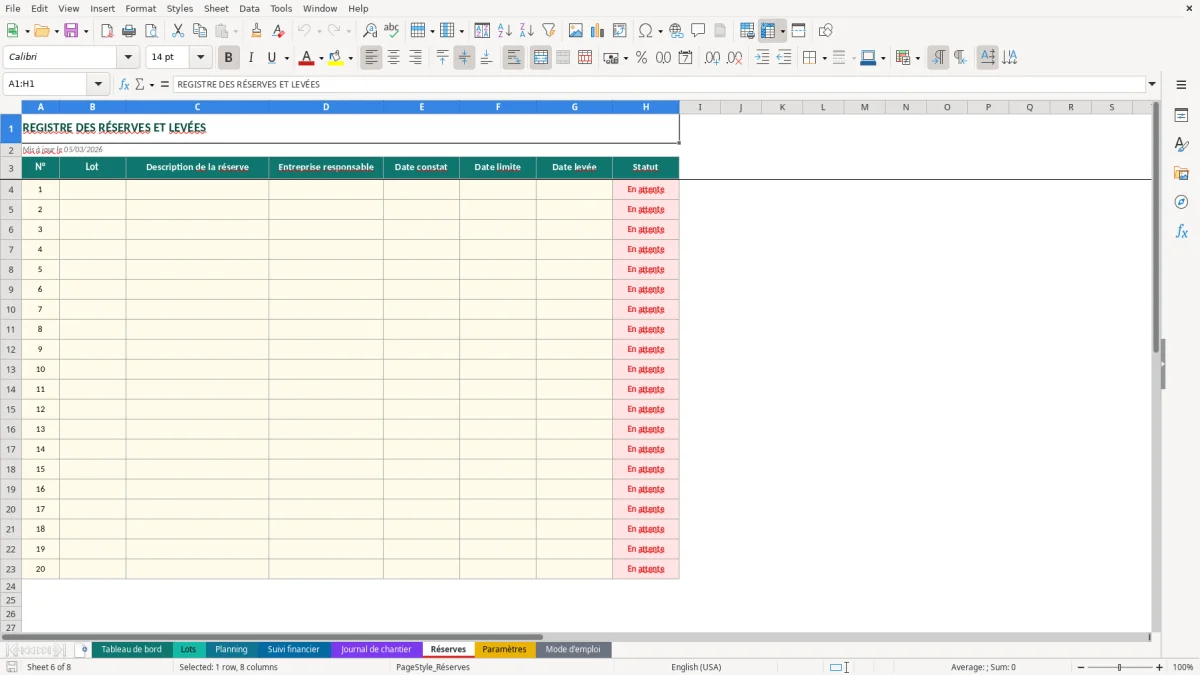
Task: Run the spelling check
Action: coord(392,31)
